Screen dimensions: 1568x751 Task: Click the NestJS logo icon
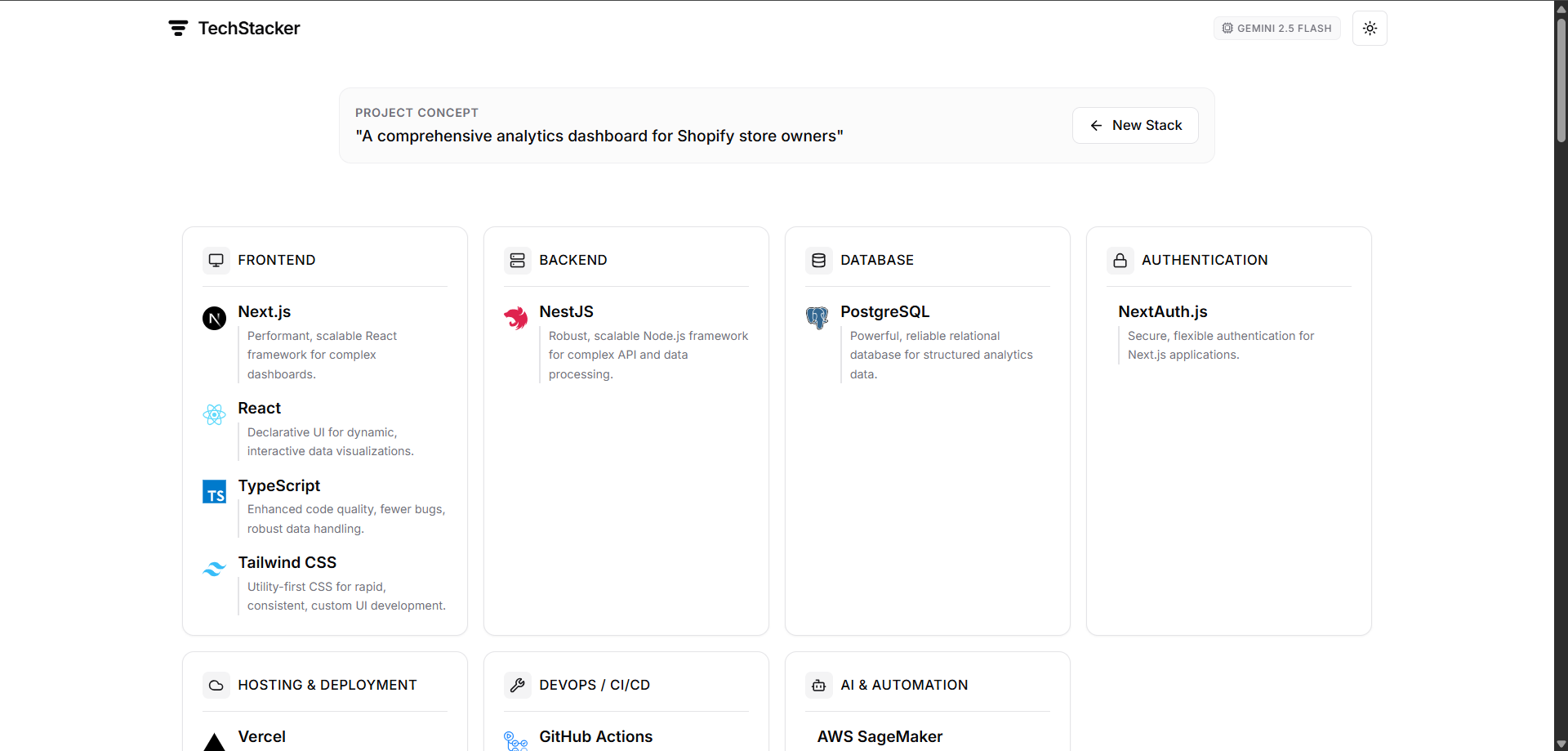[x=515, y=318]
